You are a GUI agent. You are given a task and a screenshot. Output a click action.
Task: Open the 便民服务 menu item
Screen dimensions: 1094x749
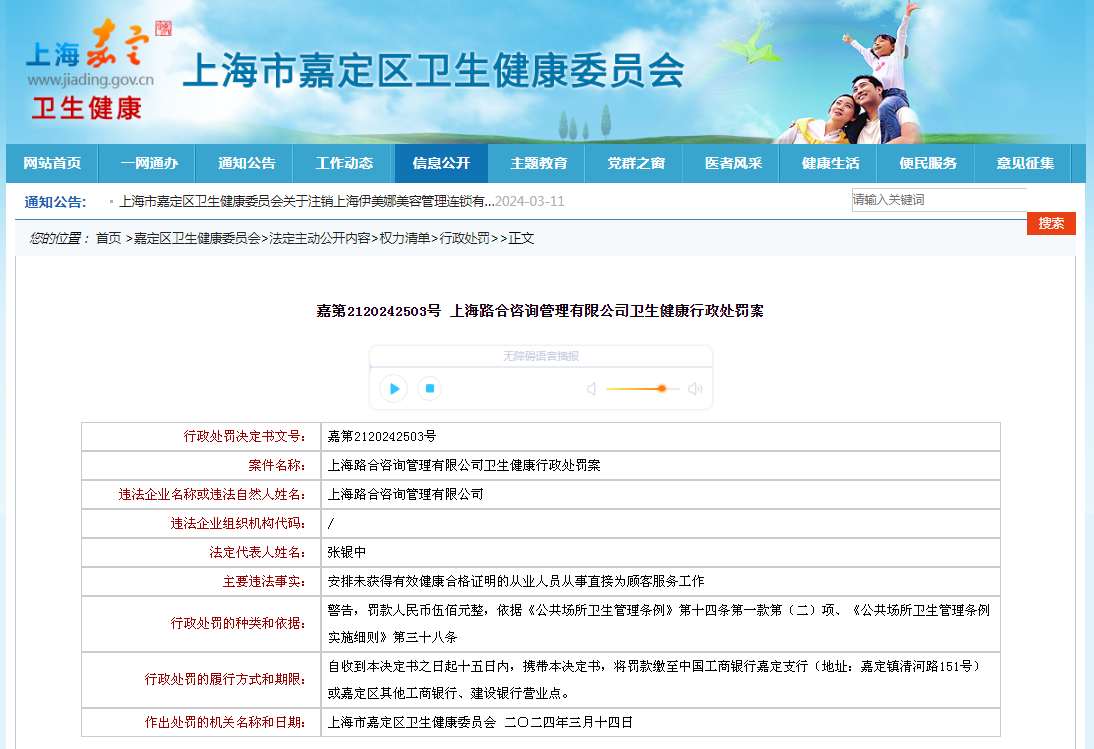928,163
